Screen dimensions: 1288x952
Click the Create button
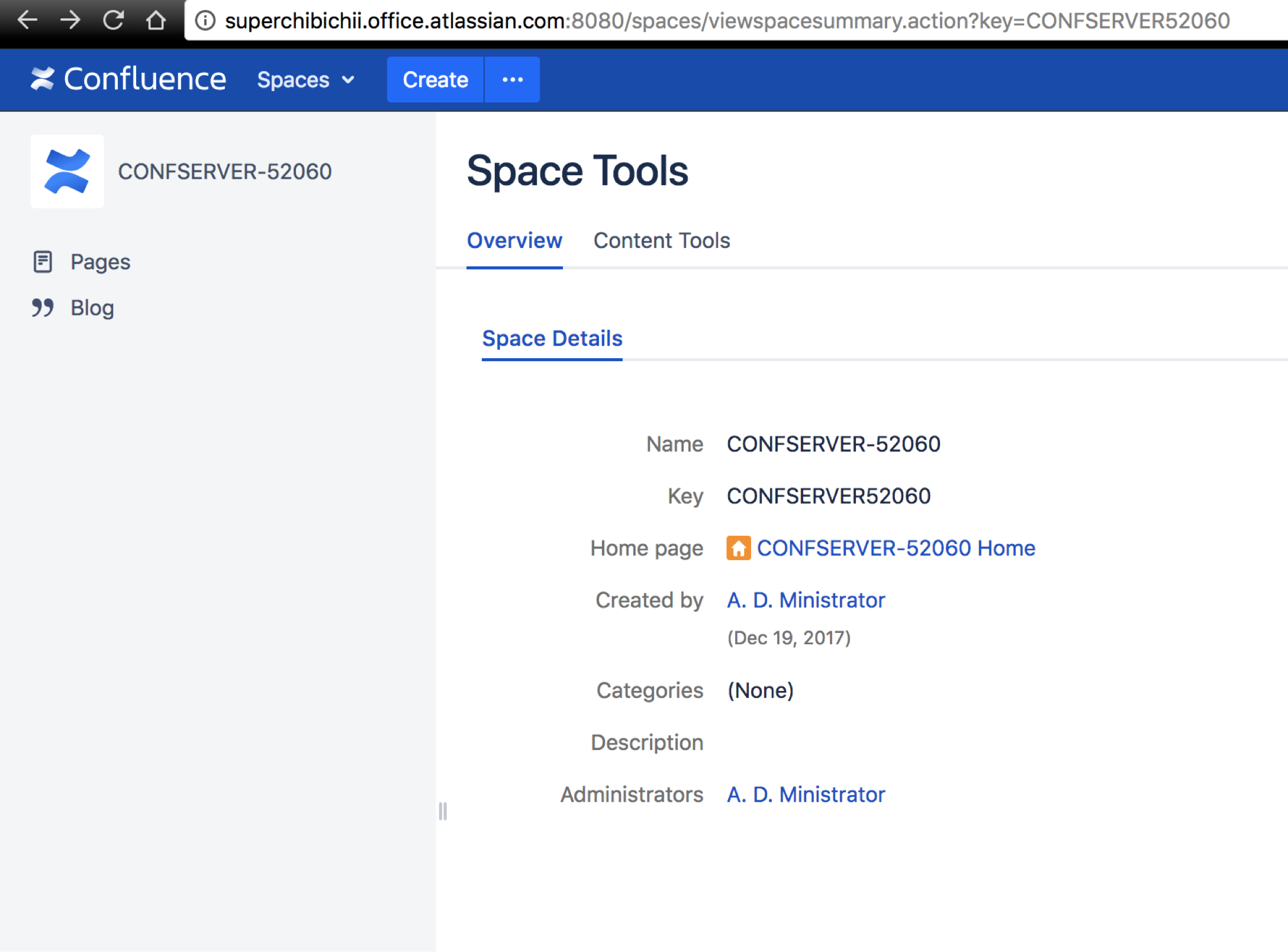pyautogui.click(x=435, y=79)
